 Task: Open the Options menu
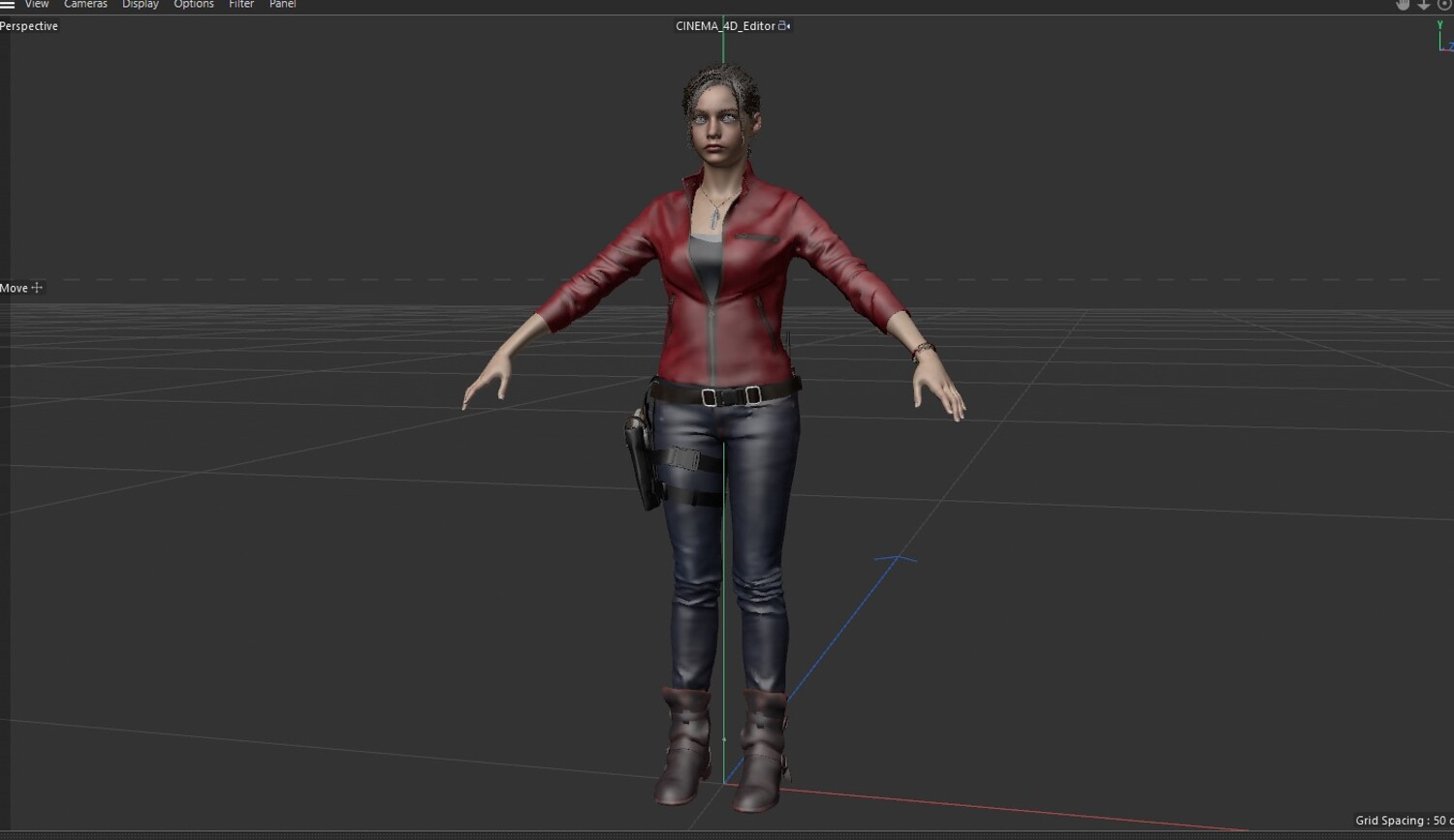click(194, 5)
